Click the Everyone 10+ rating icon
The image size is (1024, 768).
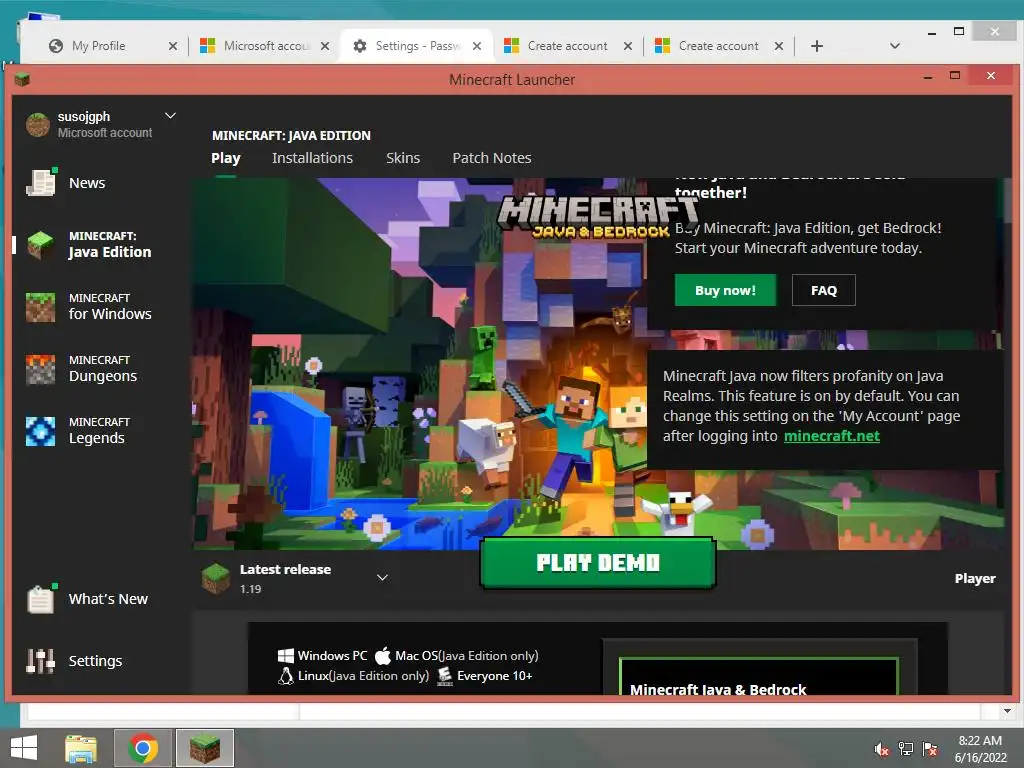click(x=445, y=676)
